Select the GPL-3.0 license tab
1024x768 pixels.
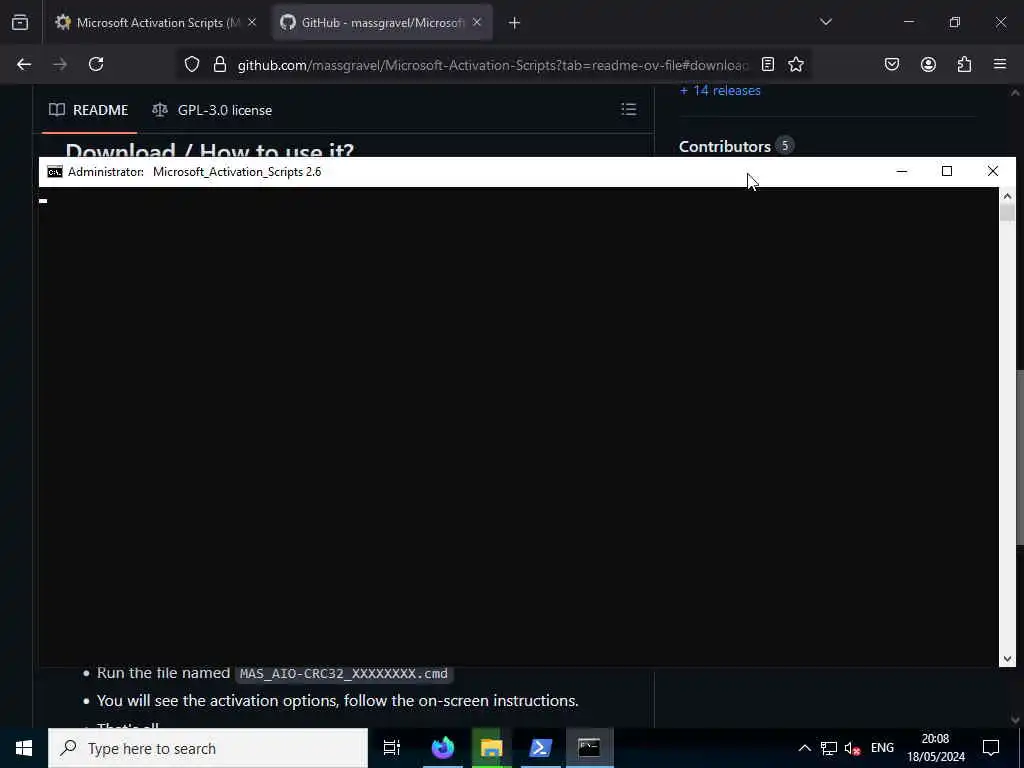212,110
